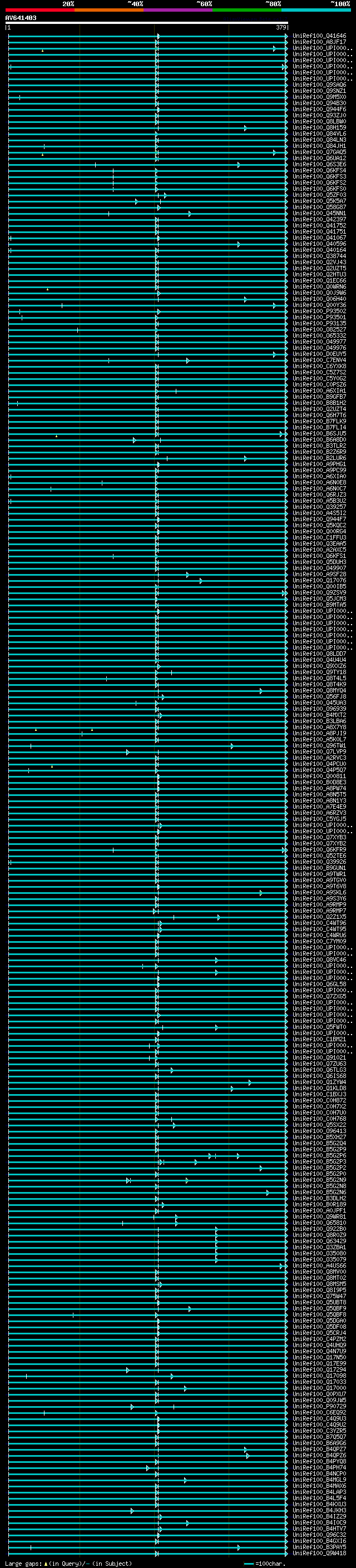Select the UniRef100_C0PSZ6 label
This screenshot has height=1568, width=356.
319,385
